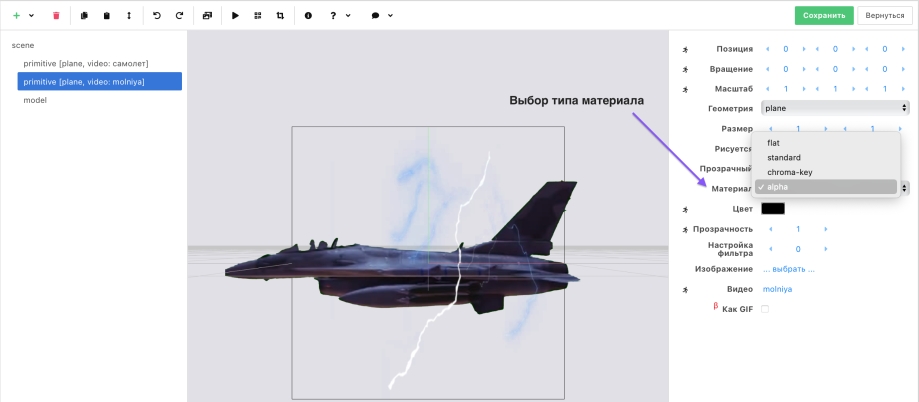Viewport: 919px width, 402px height.
Task: Click the molniya video link
Action: pyautogui.click(x=777, y=289)
